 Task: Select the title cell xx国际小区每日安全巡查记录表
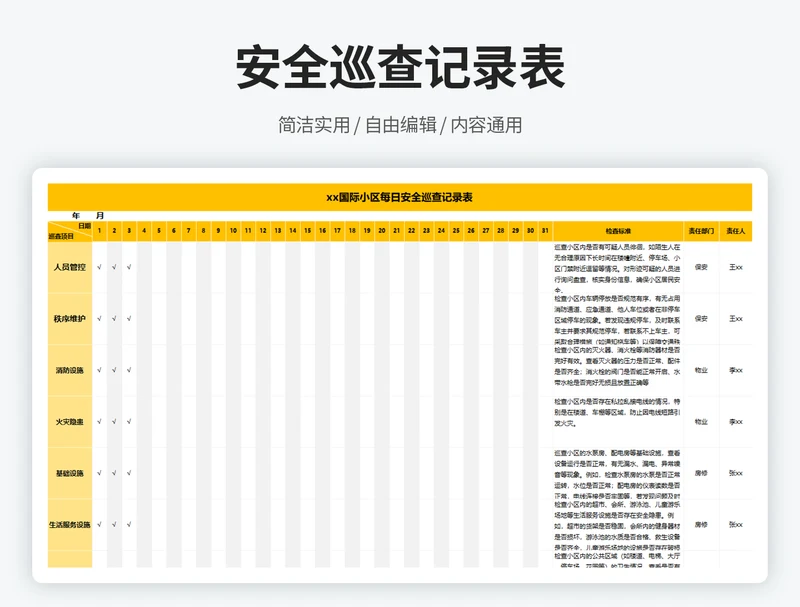(x=400, y=197)
